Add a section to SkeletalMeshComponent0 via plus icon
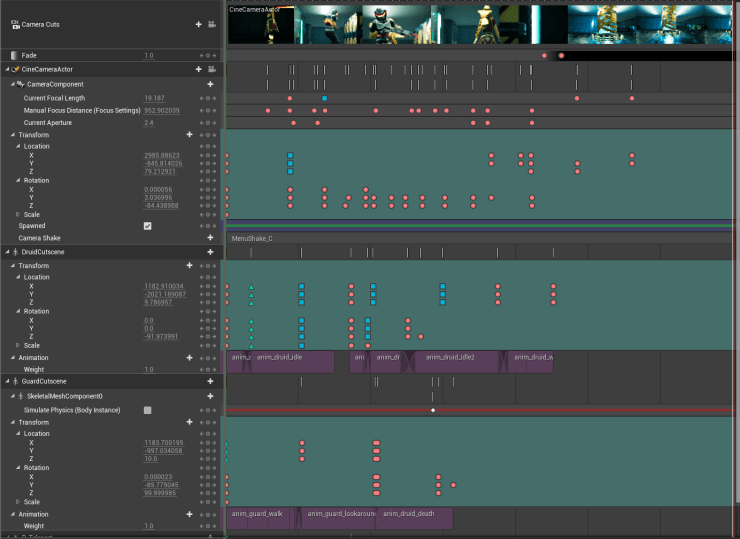This screenshot has height=539, width=740. [210, 396]
